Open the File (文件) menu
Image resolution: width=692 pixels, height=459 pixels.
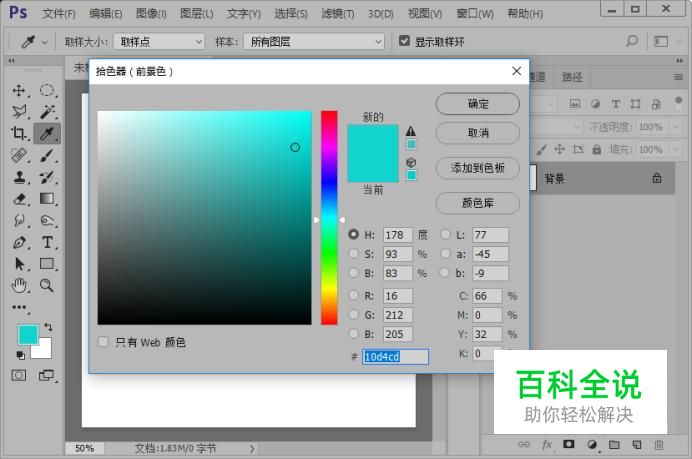point(59,14)
